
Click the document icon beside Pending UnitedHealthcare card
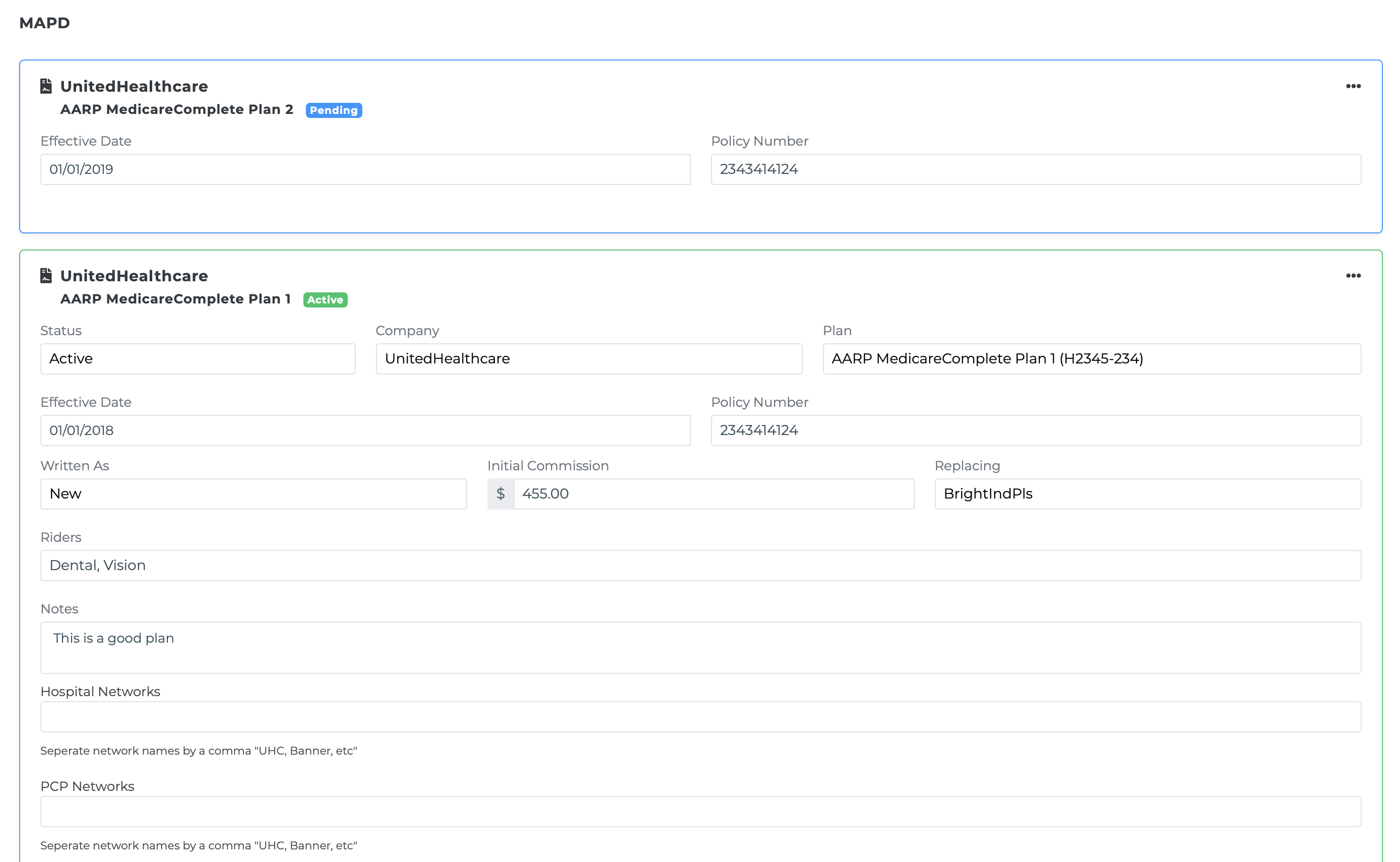(x=46, y=86)
